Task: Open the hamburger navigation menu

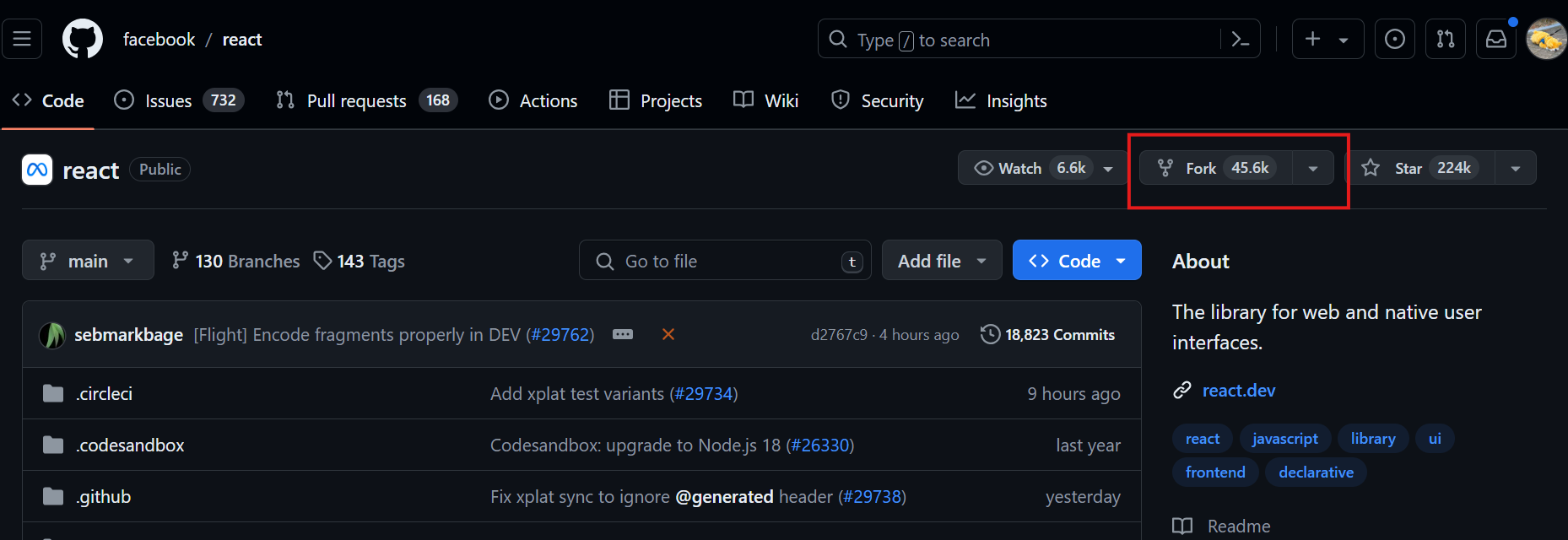Action: tap(22, 39)
